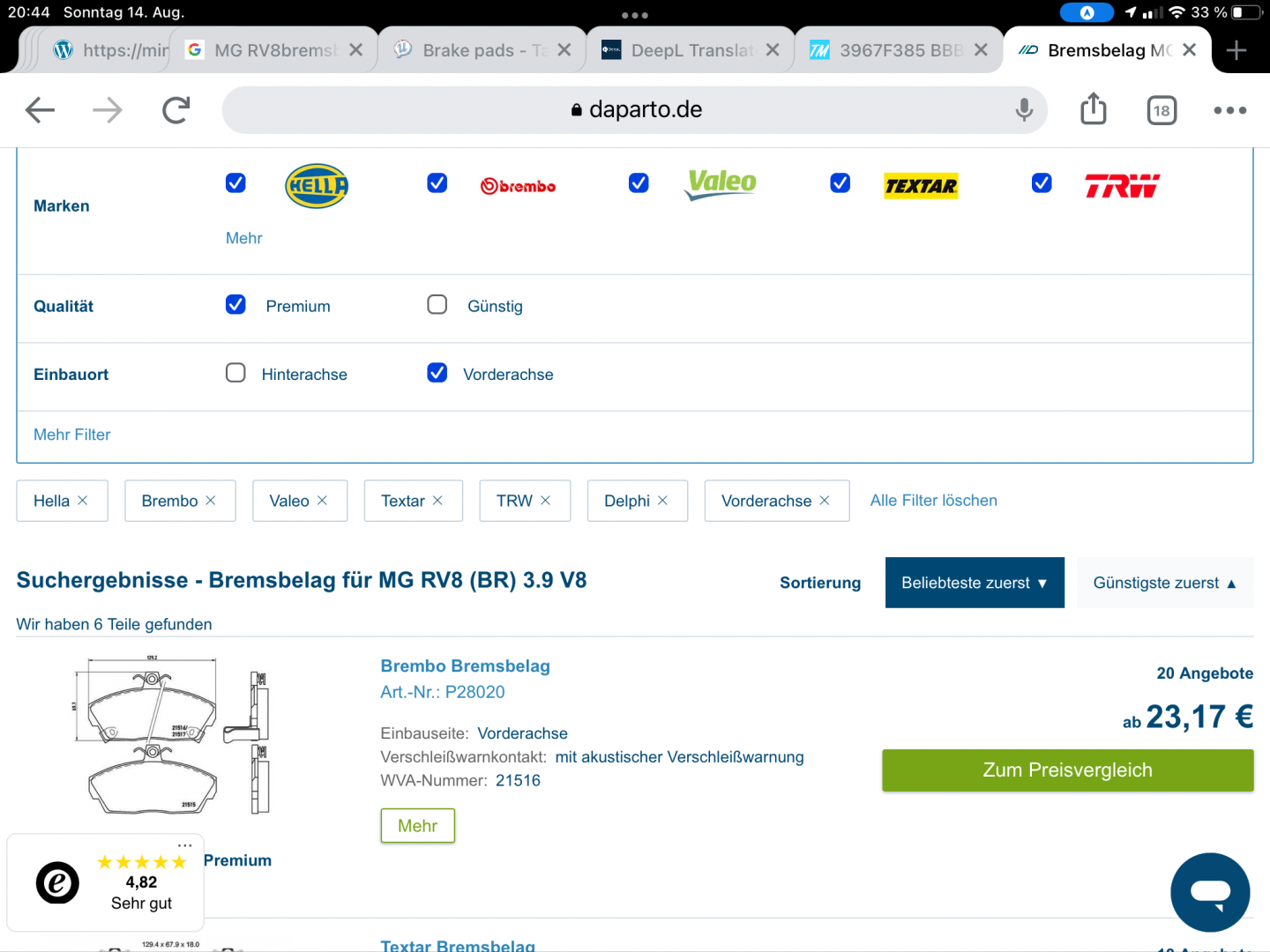Show all 18 open tabs
The image size is (1270, 952).
pos(1162,110)
